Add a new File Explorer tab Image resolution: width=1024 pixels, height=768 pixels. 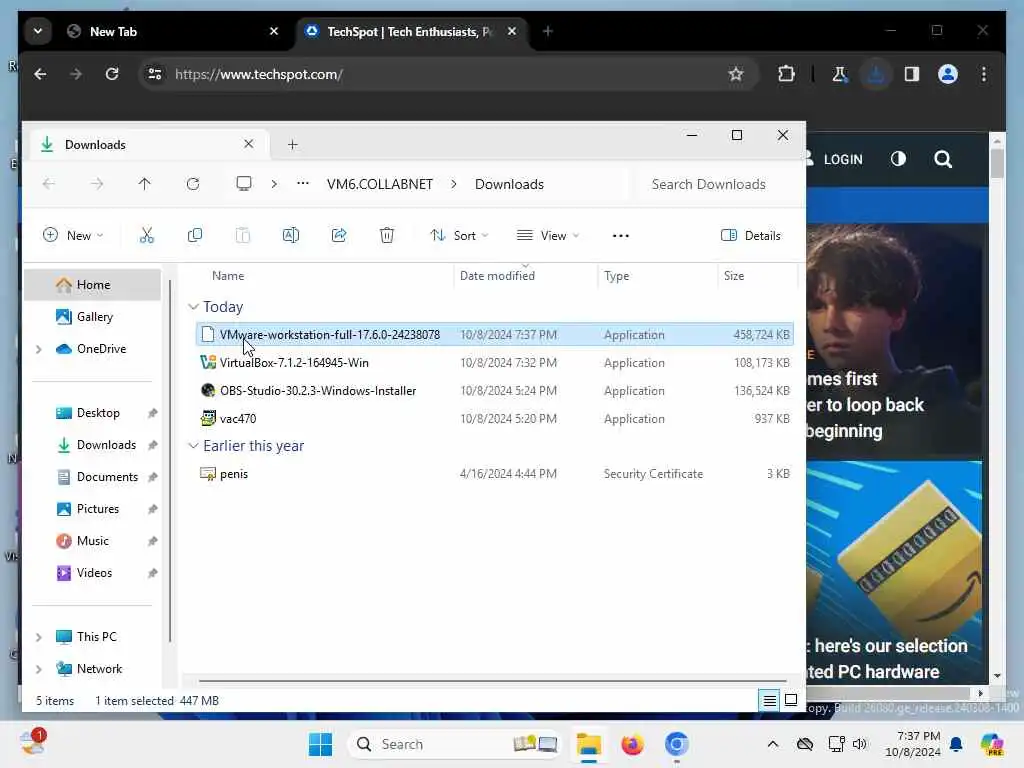click(293, 144)
